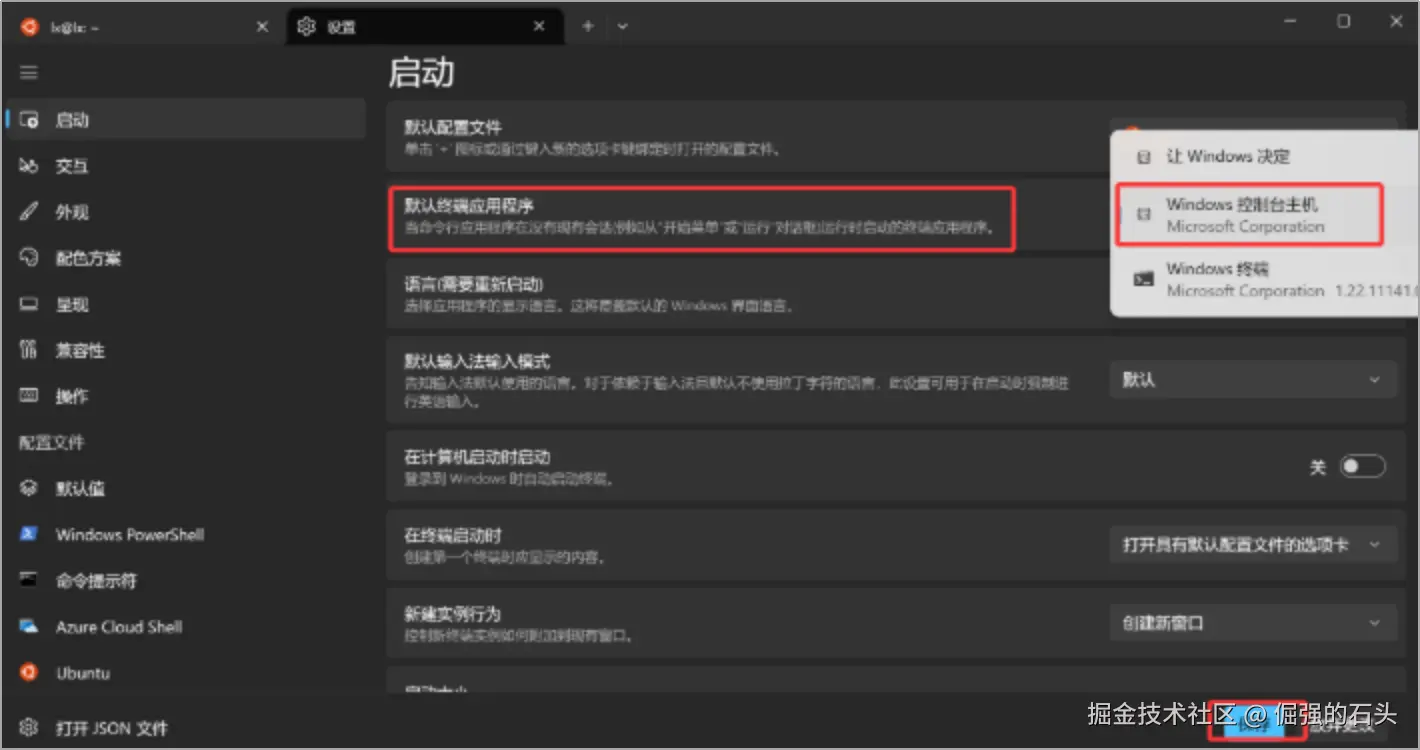Maximize the terminal window
This screenshot has width=1420, height=750.
click(1344, 21)
